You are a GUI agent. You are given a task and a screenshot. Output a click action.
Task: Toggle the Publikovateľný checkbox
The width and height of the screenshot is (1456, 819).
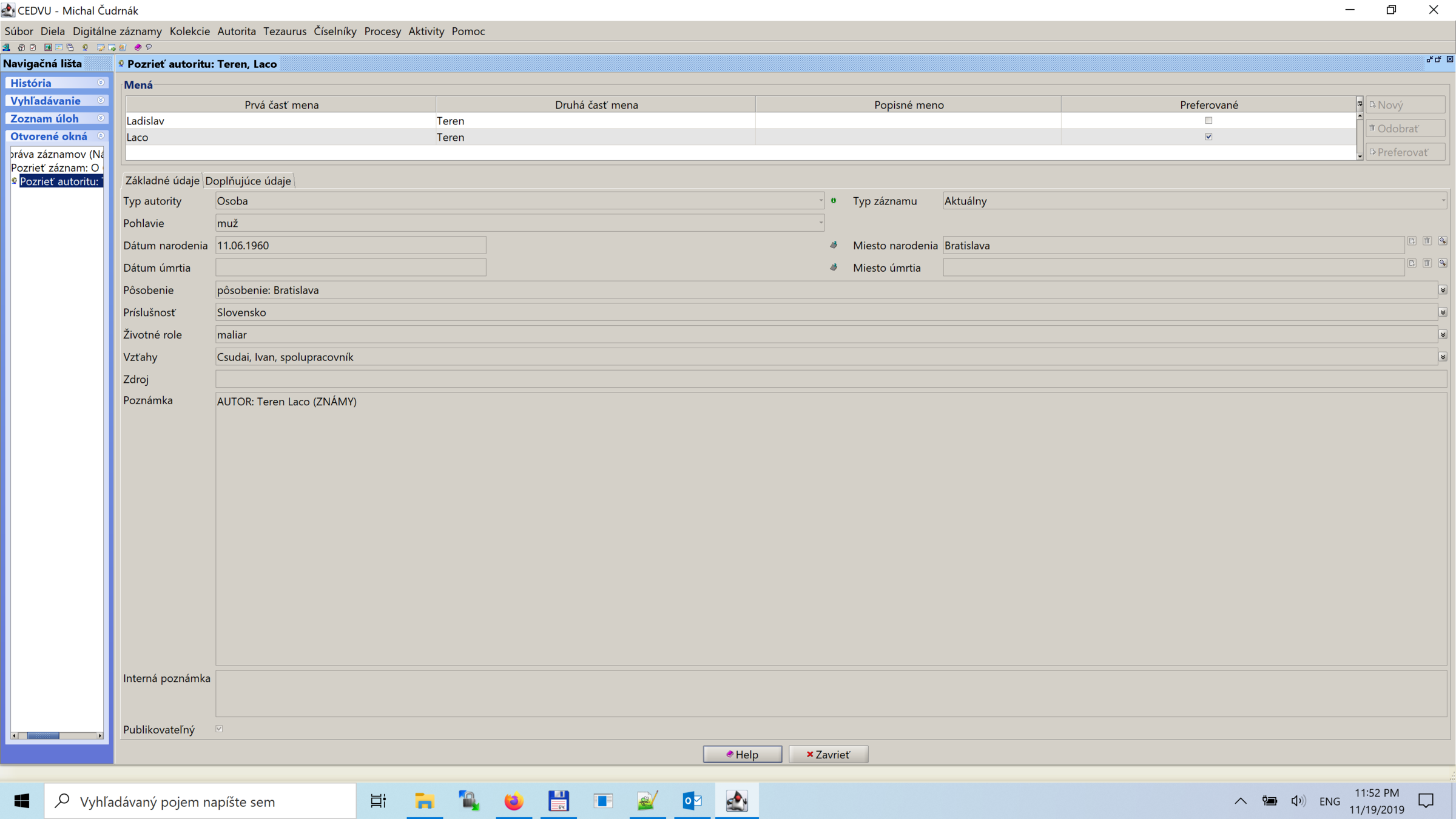pyautogui.click(x=219, y=729)
